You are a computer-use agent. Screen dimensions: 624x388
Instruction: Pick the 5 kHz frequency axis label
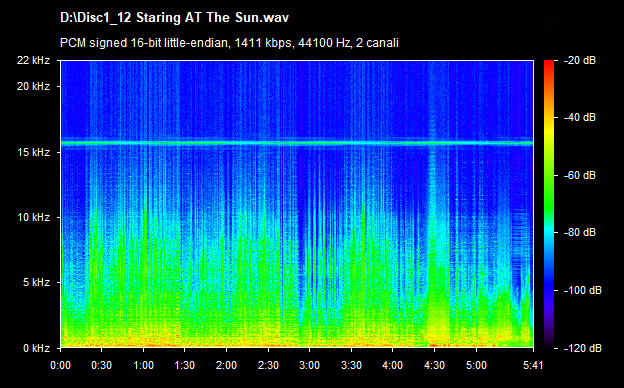click(x=36, y=283)
